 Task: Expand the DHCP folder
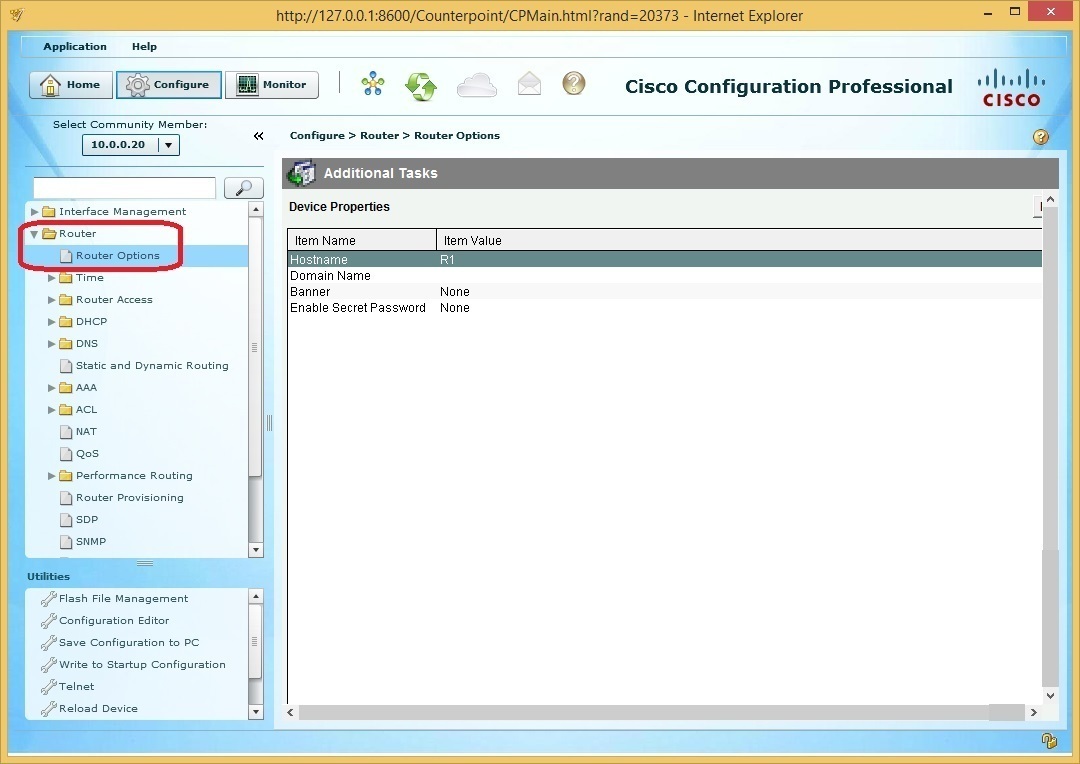(52, 322)
